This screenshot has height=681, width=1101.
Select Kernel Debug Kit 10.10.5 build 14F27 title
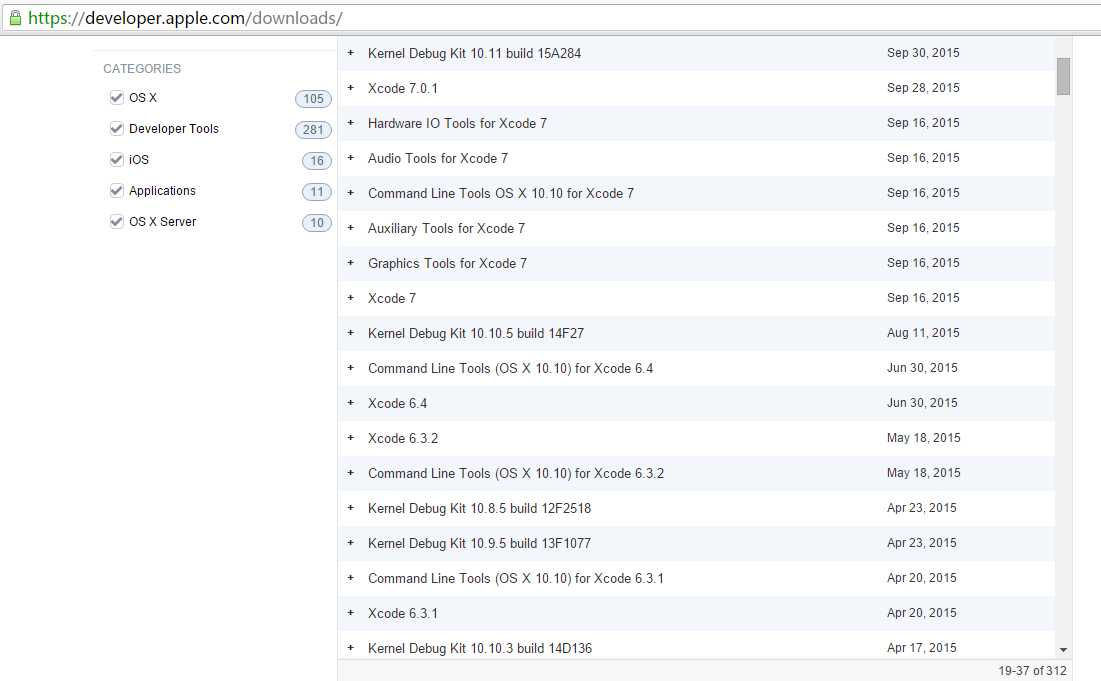tap(476, 333)
